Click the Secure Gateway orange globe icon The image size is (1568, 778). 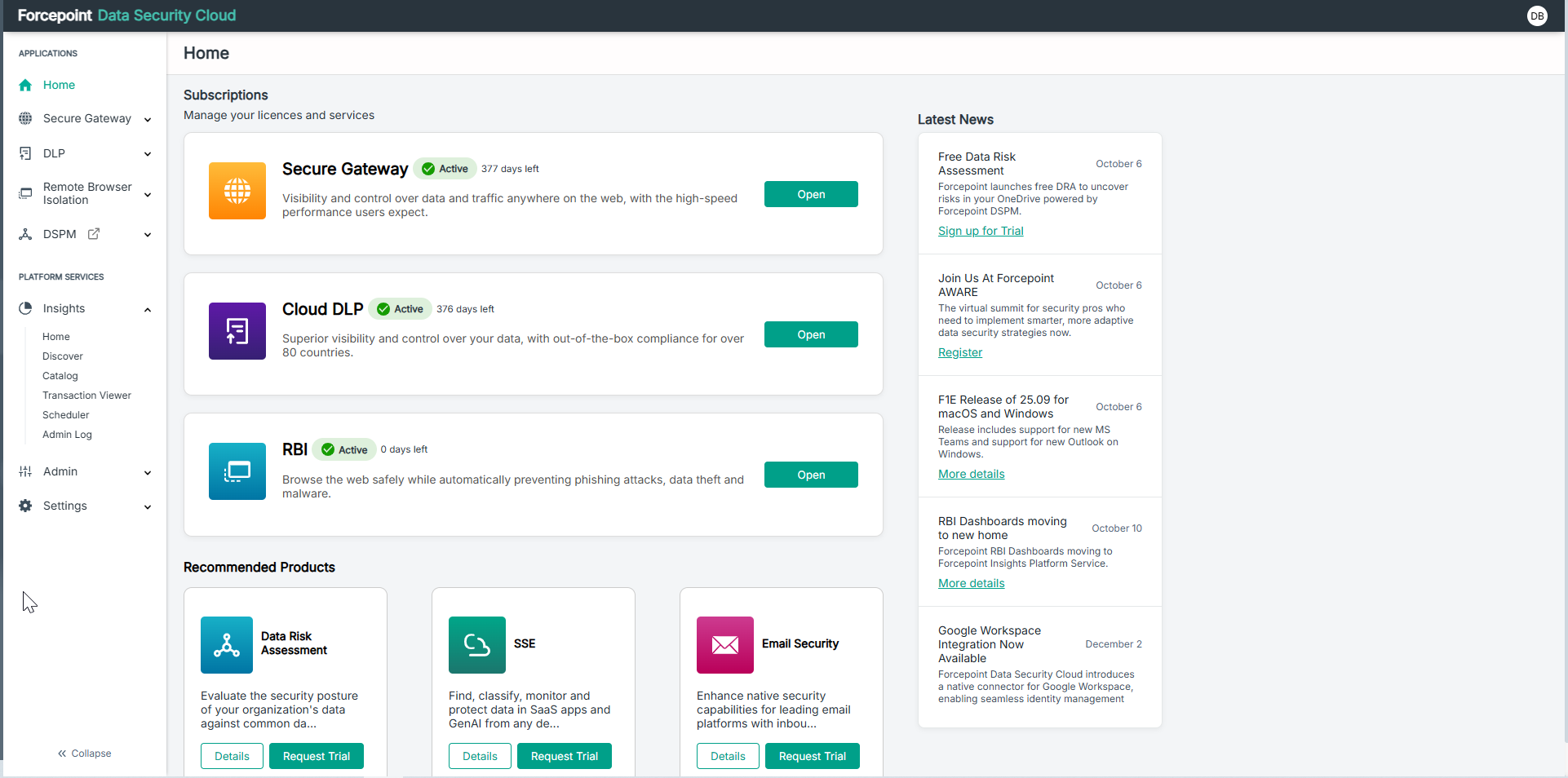237,191
